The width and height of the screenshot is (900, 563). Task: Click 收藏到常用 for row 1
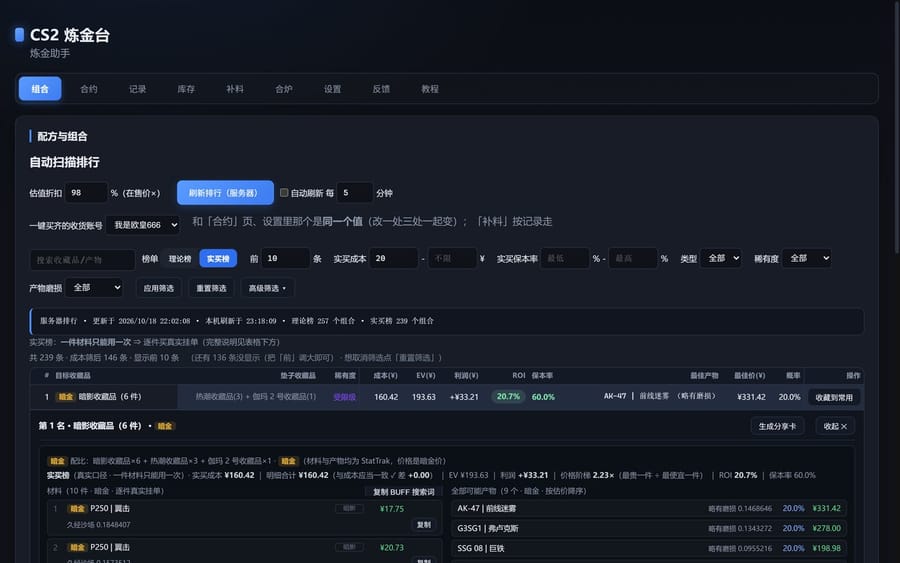coord(833,397)
